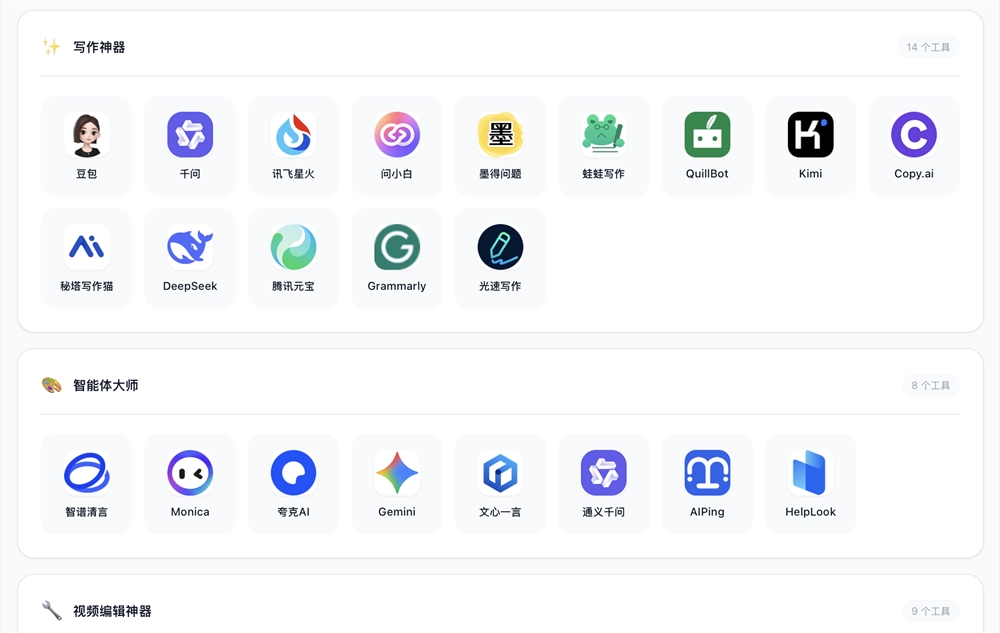Open the QuillBot robot icon

[707, 135]
